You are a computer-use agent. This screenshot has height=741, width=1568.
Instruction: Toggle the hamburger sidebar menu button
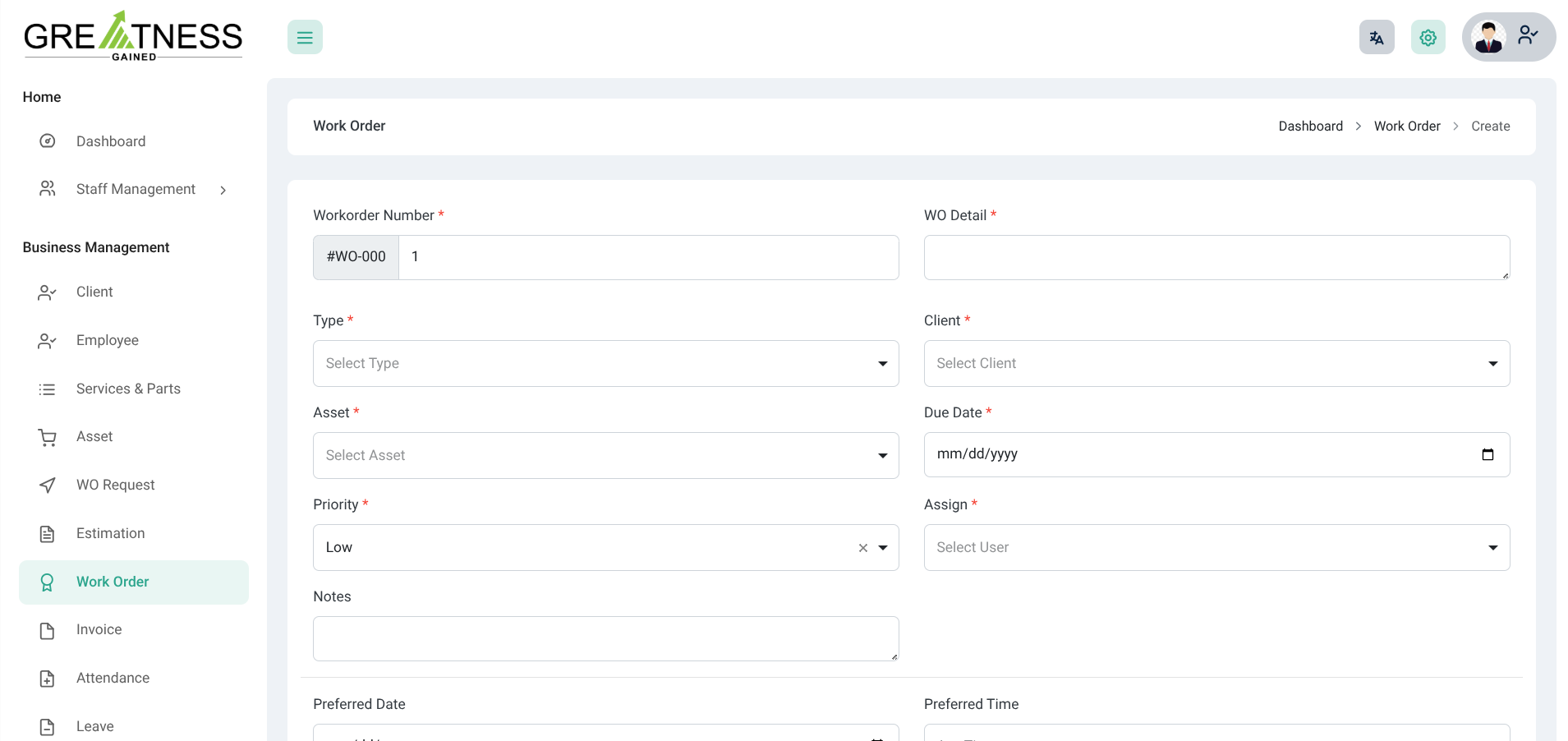[305, 38]
